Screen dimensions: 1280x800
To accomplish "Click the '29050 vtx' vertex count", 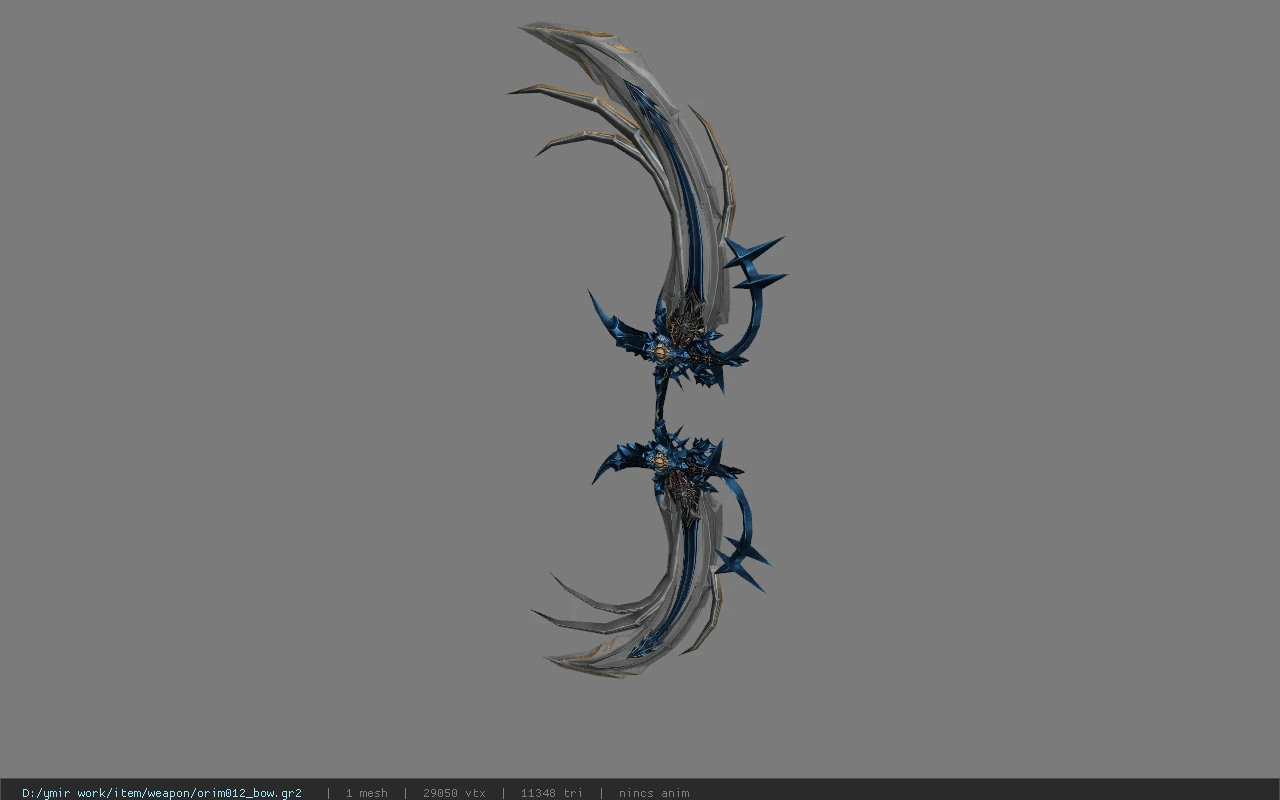I will (454, 793).
